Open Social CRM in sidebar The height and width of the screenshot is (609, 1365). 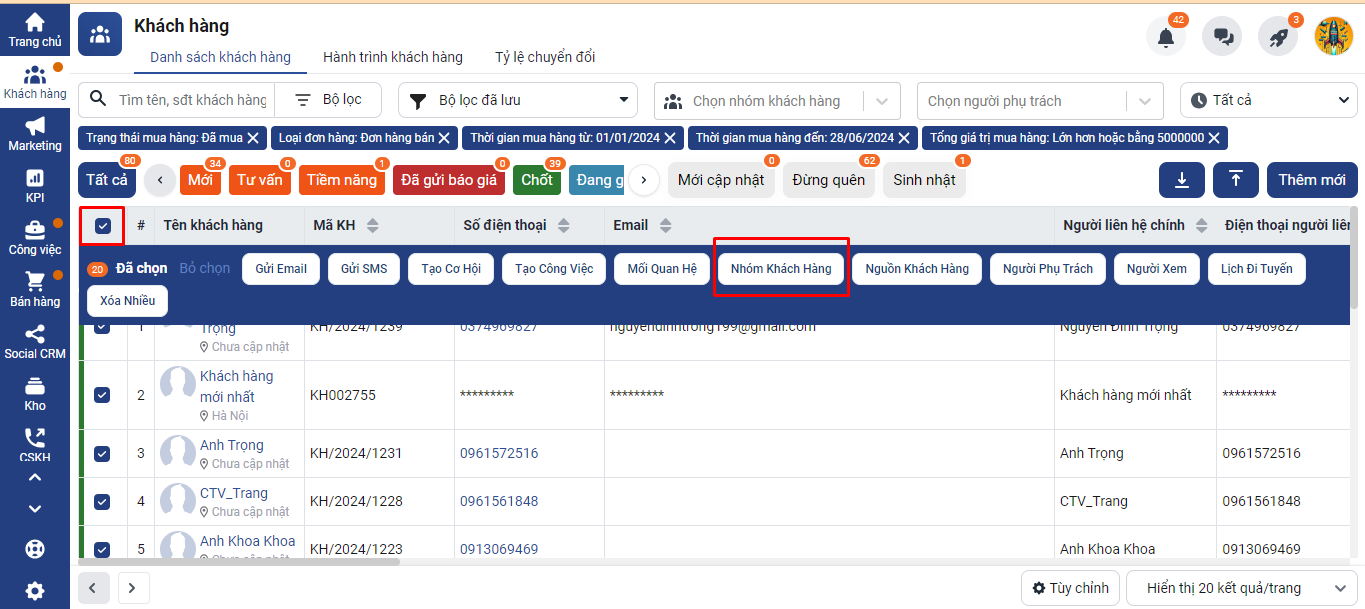tap(35, 341)
